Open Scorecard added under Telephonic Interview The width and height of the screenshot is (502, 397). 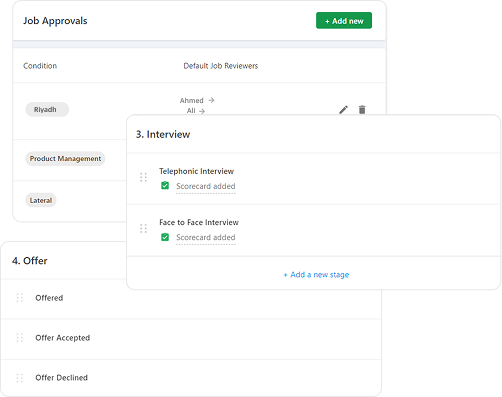click(x=206, y=186)
